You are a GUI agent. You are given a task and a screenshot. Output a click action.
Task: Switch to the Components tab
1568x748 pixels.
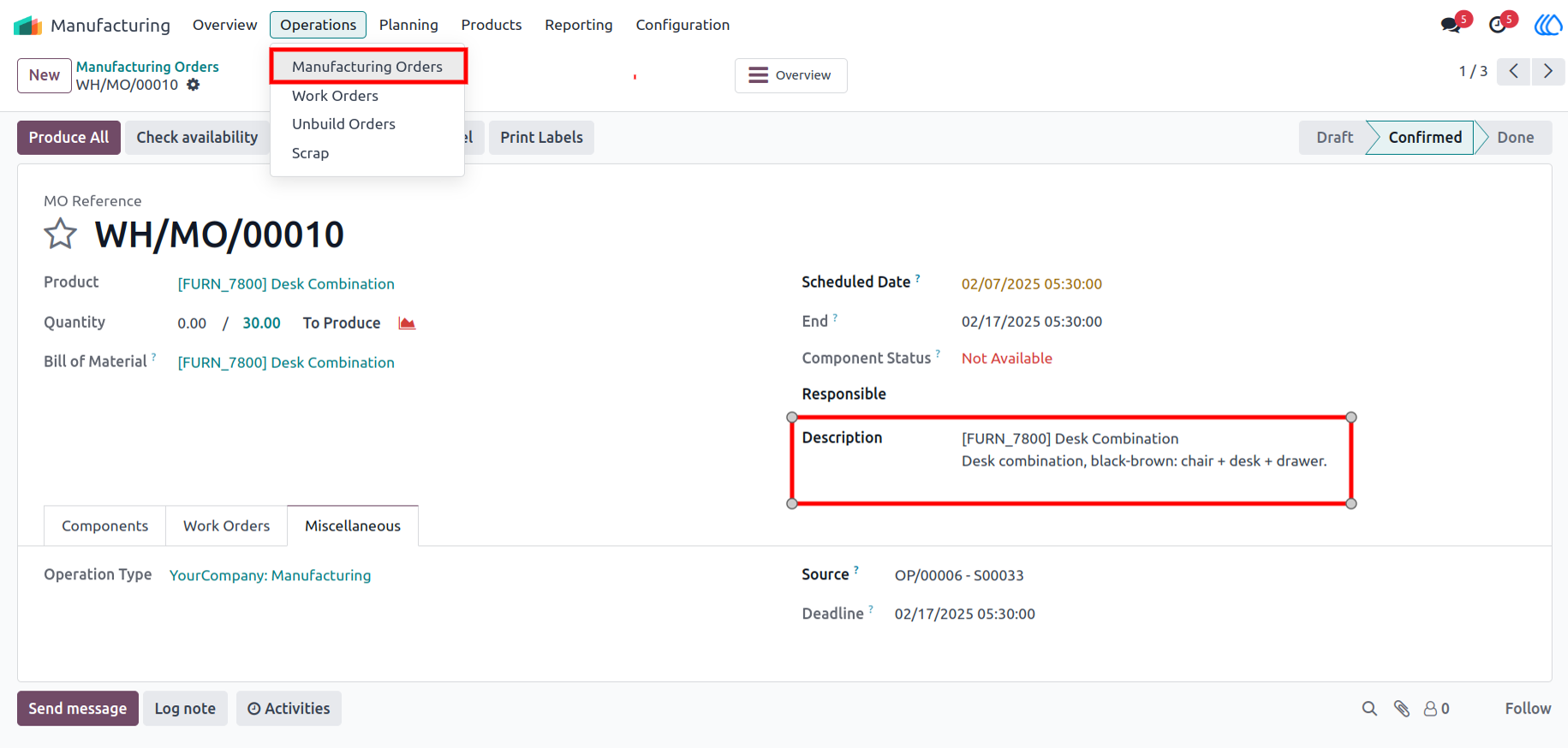tap(104, 525)
